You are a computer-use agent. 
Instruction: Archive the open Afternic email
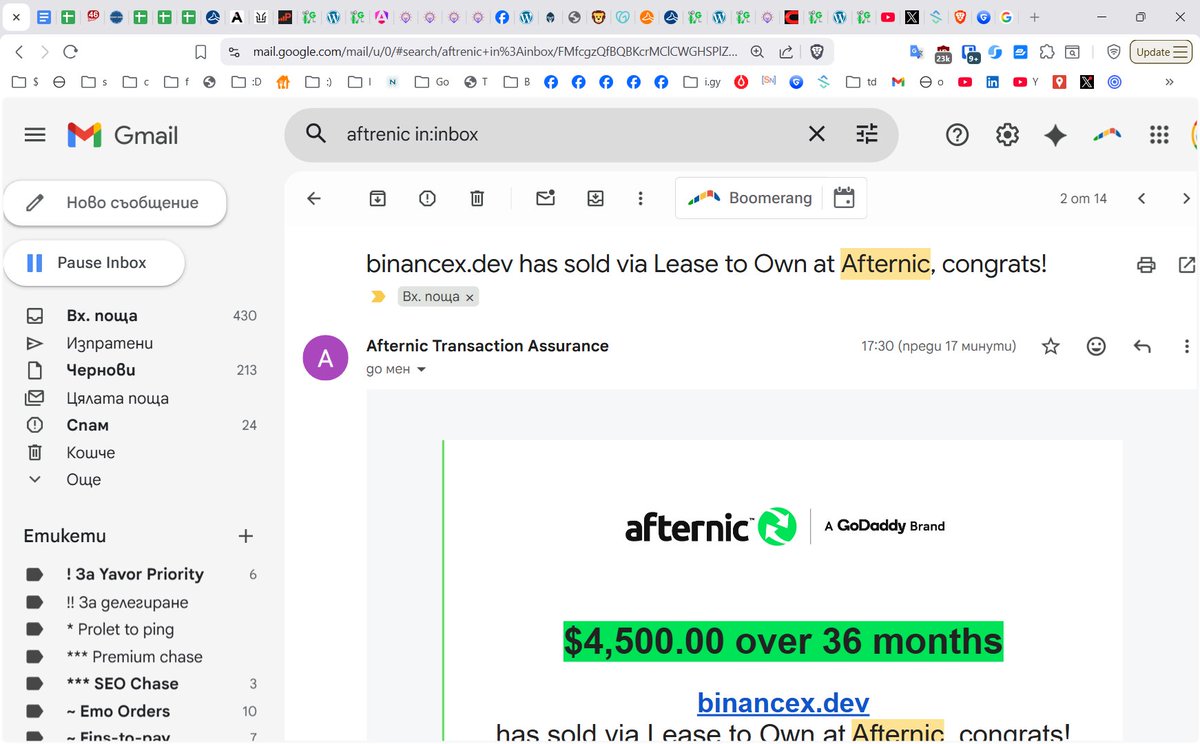377,197
